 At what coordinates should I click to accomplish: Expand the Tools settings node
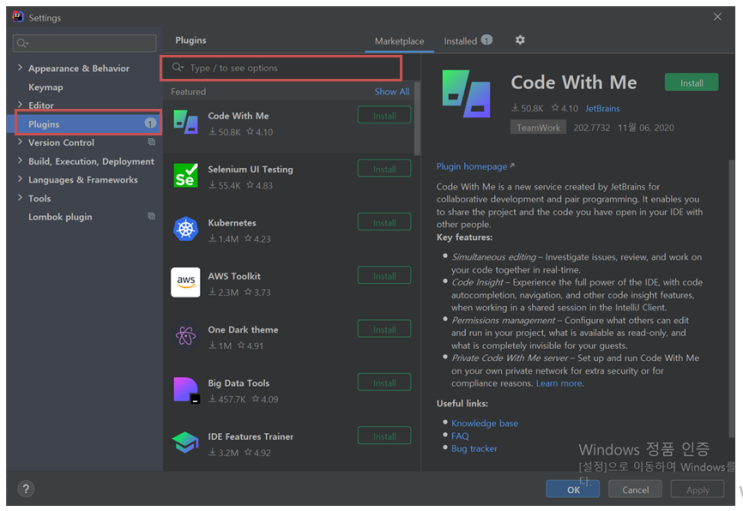(20, 197)
